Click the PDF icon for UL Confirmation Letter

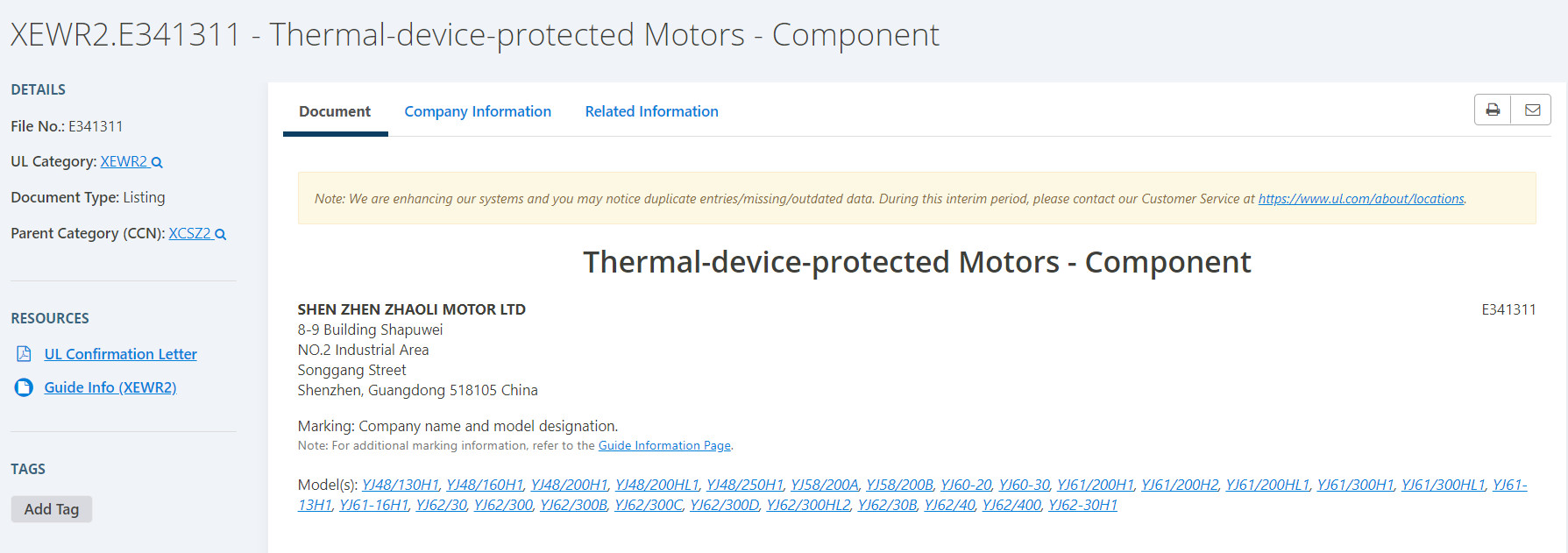coord(25,354)
